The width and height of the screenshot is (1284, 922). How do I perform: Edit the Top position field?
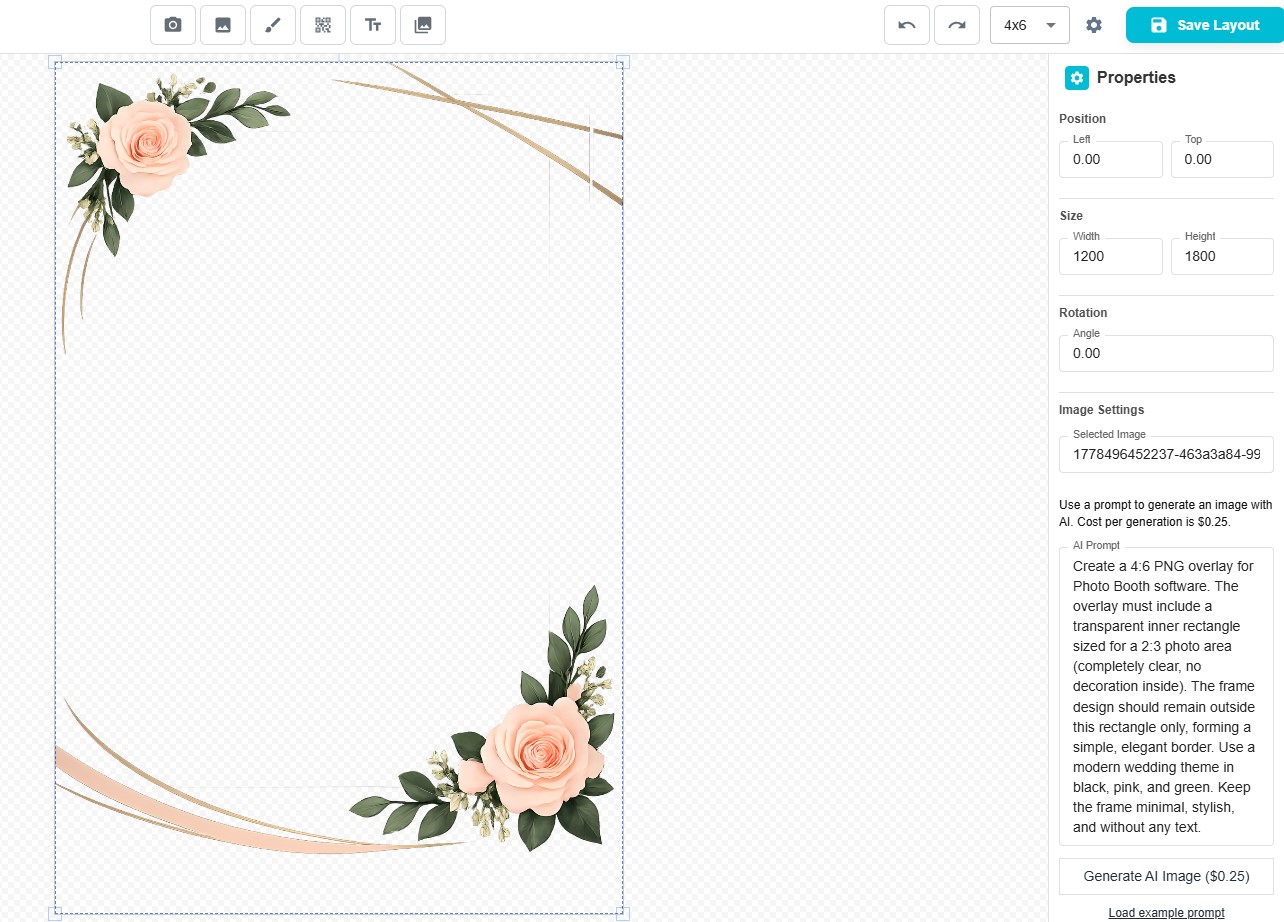click(1222, 159)
